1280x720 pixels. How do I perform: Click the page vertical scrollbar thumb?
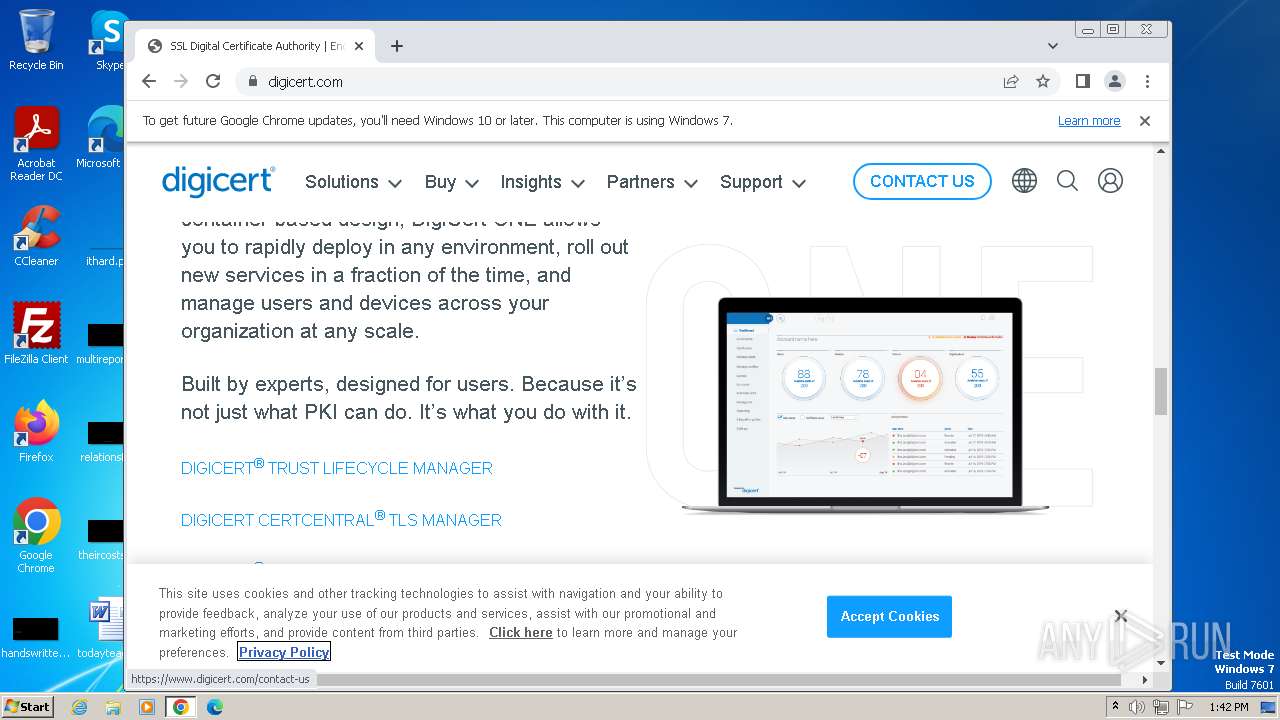point(1161,391)
